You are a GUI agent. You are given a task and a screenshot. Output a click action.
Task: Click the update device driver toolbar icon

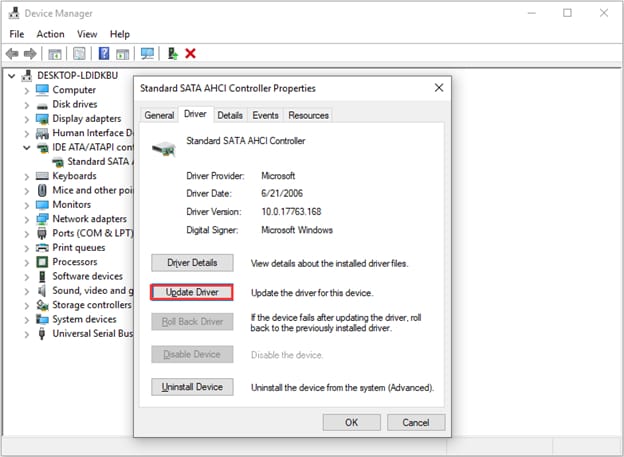click(x=172, y=53)
